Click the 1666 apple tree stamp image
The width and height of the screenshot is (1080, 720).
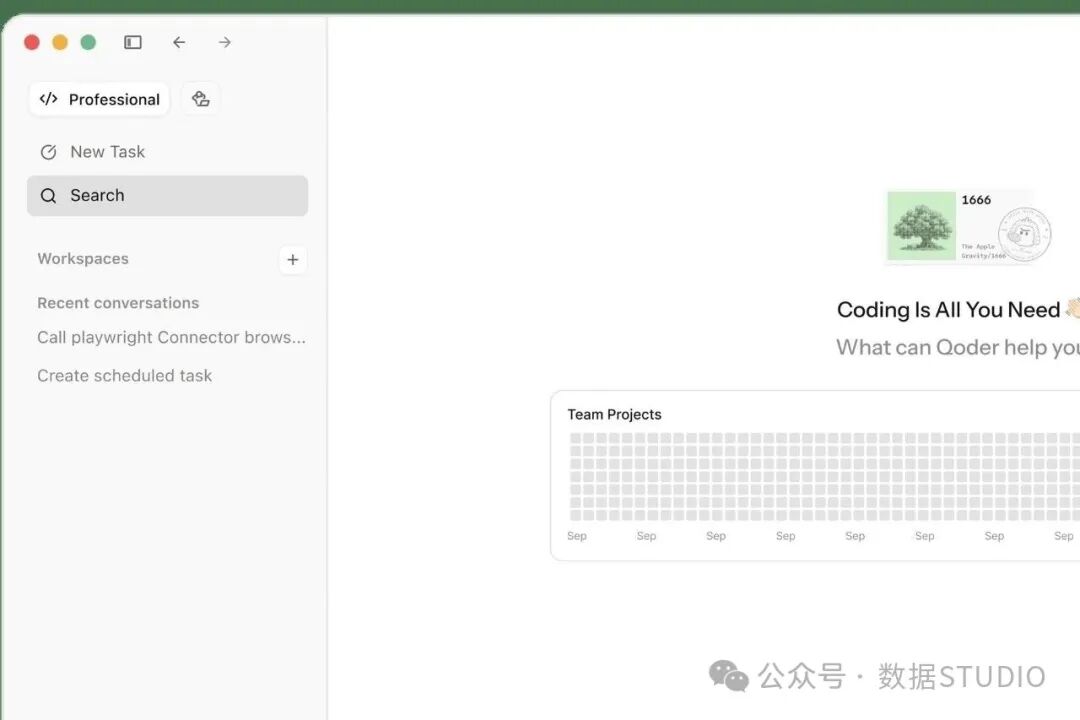[x=968, y=226]
